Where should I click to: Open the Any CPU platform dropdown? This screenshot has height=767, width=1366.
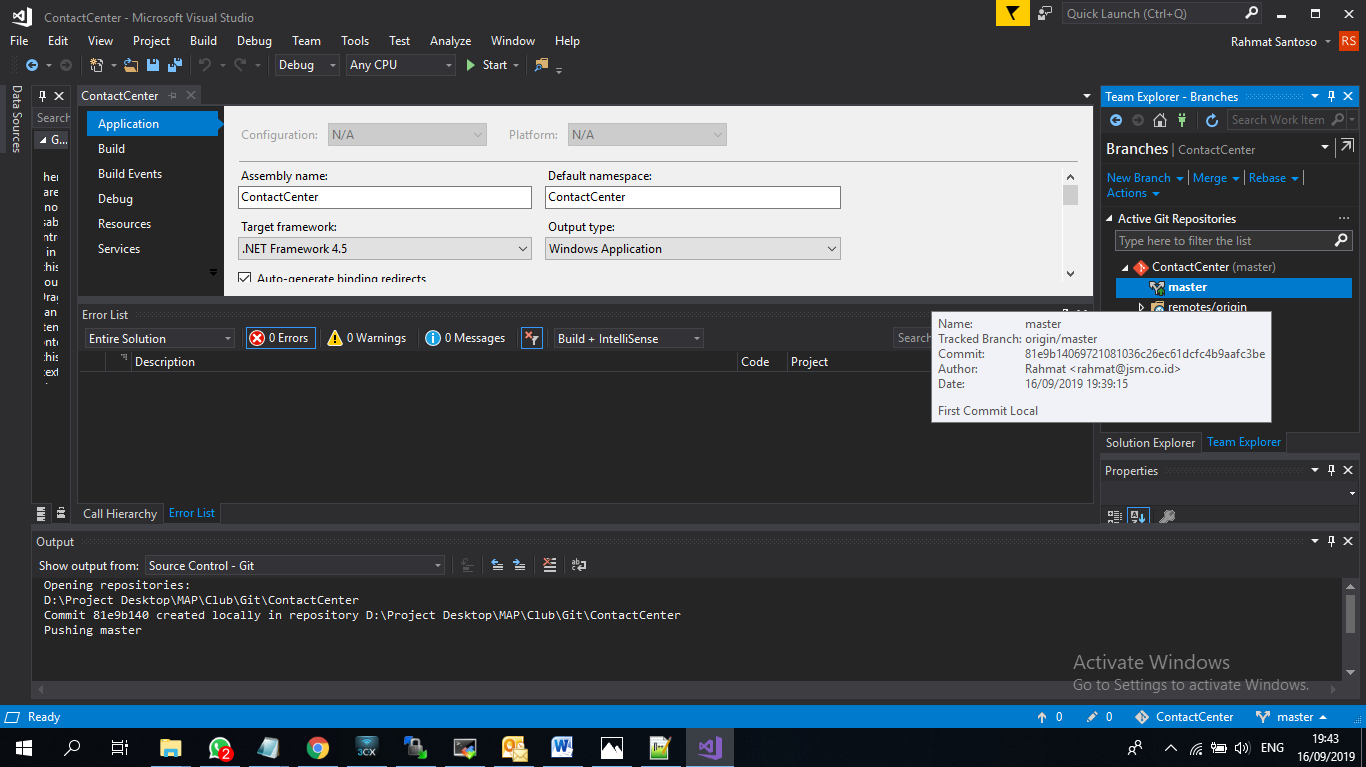click(401, 65)
